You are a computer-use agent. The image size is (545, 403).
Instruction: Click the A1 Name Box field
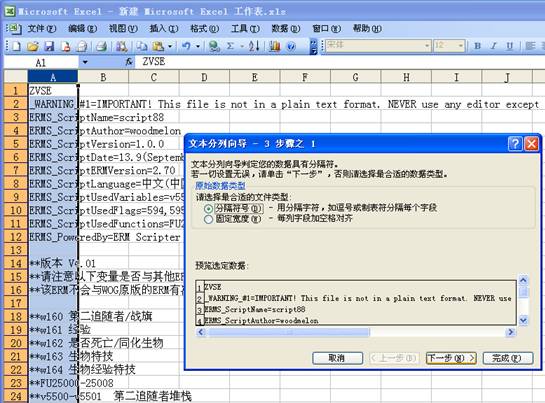[41, 63]
